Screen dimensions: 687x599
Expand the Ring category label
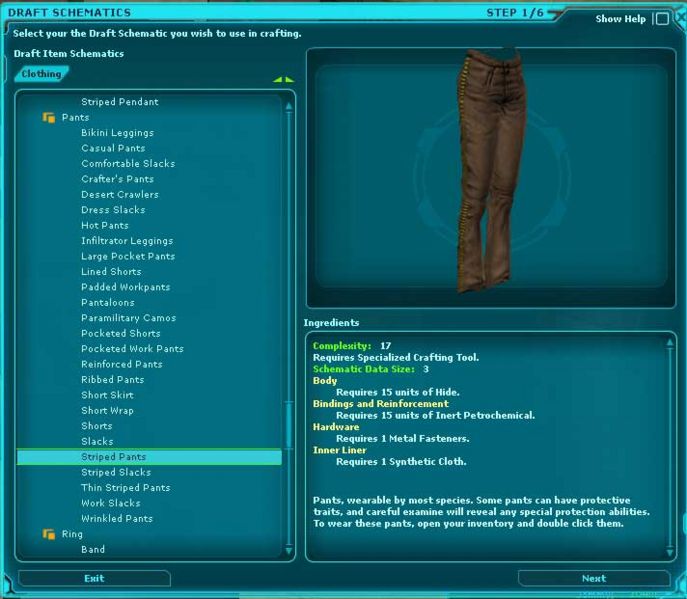pyautogui.click(x=71, y=534)
